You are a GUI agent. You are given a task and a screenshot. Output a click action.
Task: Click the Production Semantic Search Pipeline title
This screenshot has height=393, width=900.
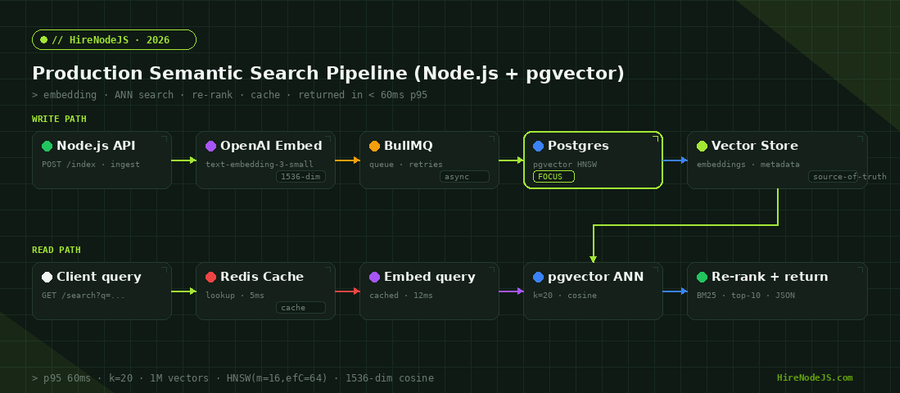(x=328, y=73)
